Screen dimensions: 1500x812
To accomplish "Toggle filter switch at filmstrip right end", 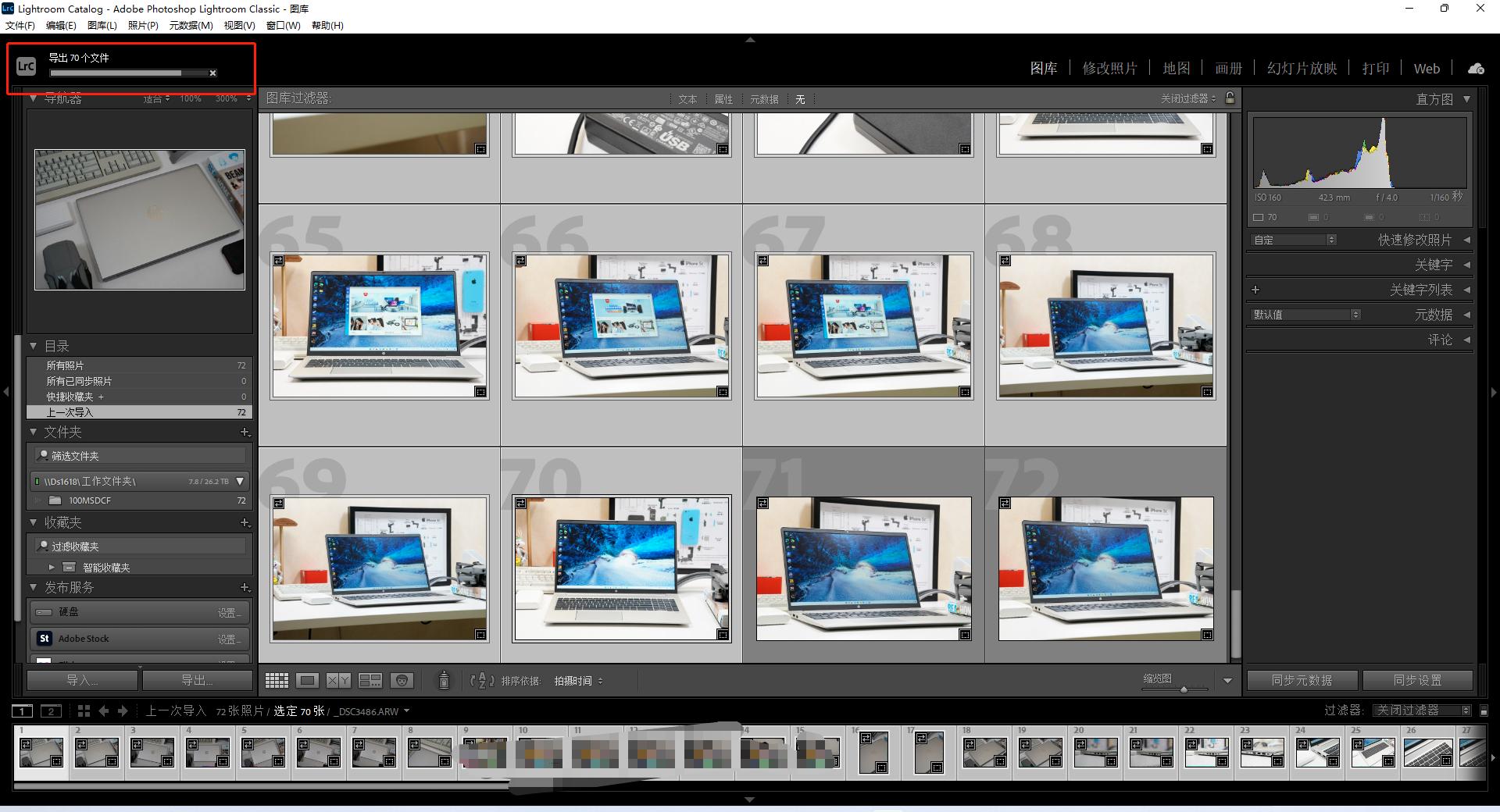I will click(1484, 710).
